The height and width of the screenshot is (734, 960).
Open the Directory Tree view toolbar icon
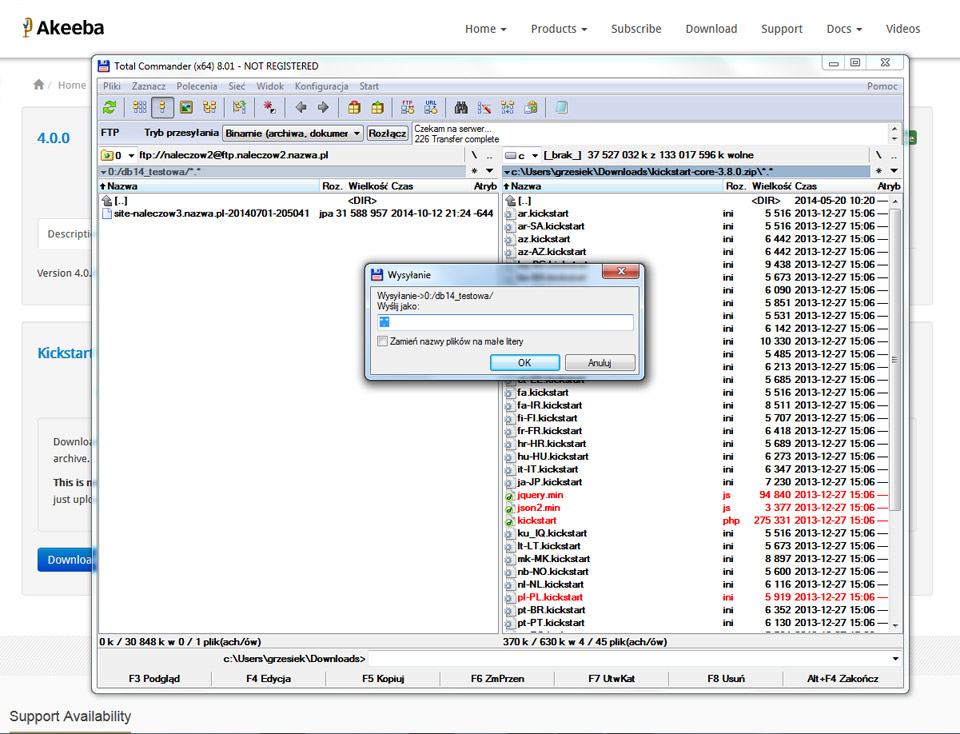pos(210,108)
